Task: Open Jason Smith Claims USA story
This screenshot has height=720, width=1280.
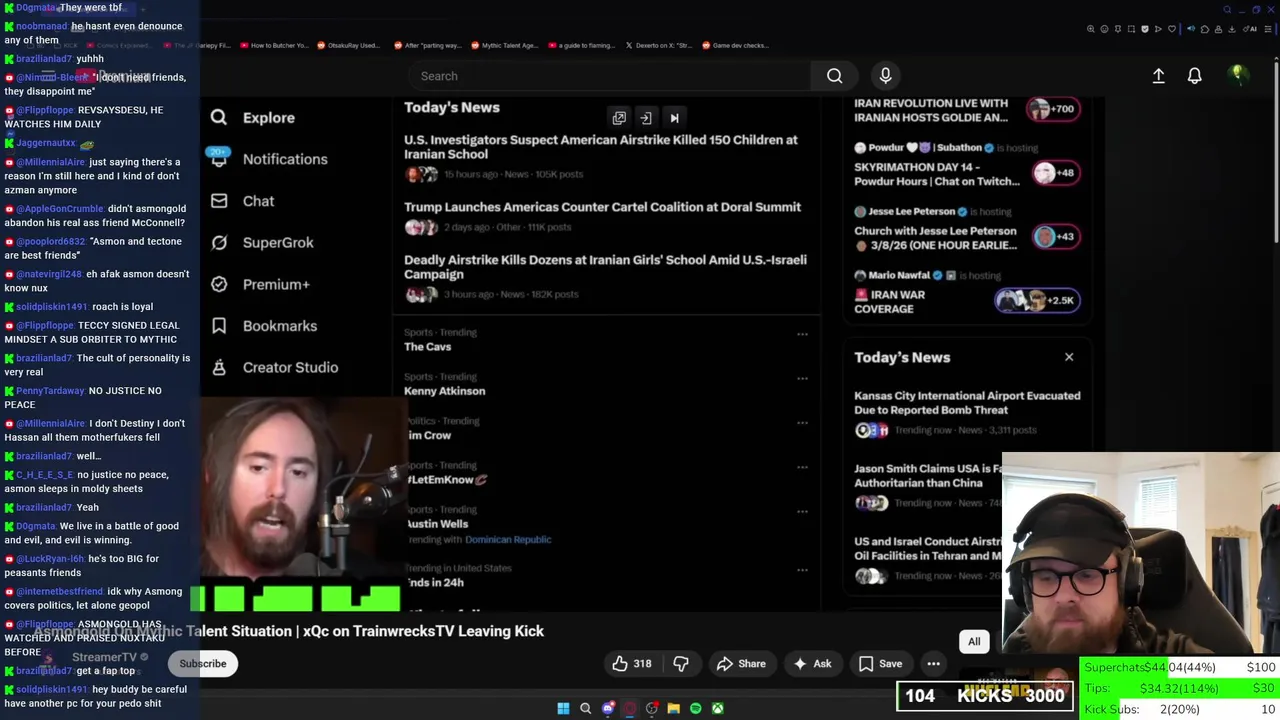Action: point(928,476)
